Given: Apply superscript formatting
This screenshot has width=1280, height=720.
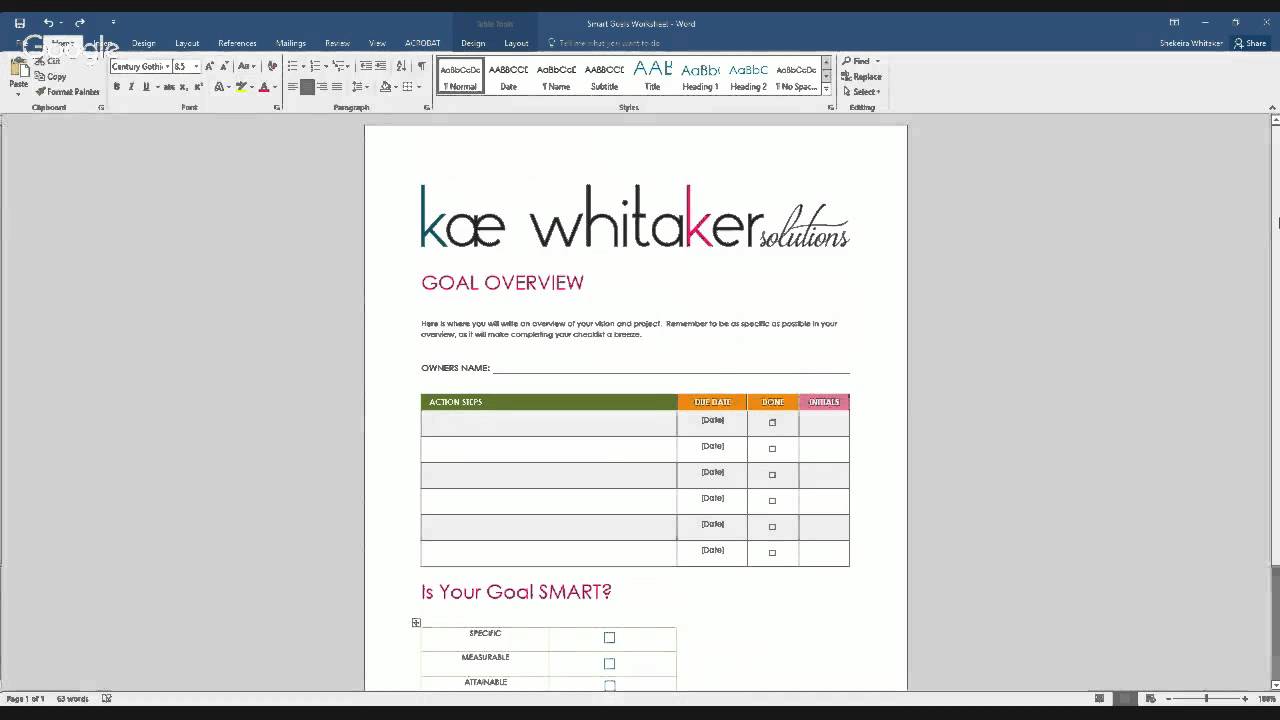Looking at the screenshot, I should click(x=199, y=87).
